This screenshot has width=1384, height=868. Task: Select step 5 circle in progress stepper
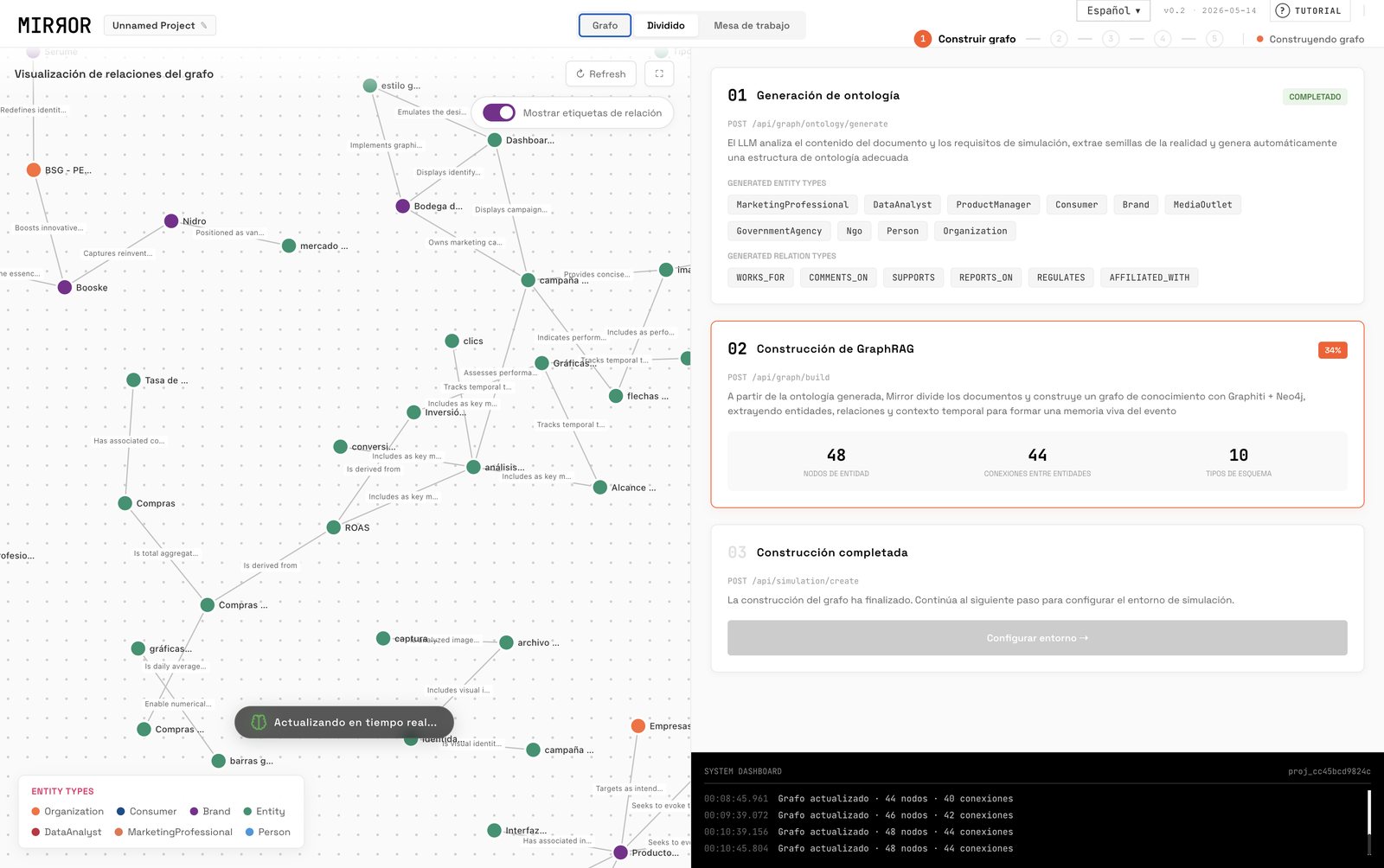pyautogui.click(x=1214, y=39)
